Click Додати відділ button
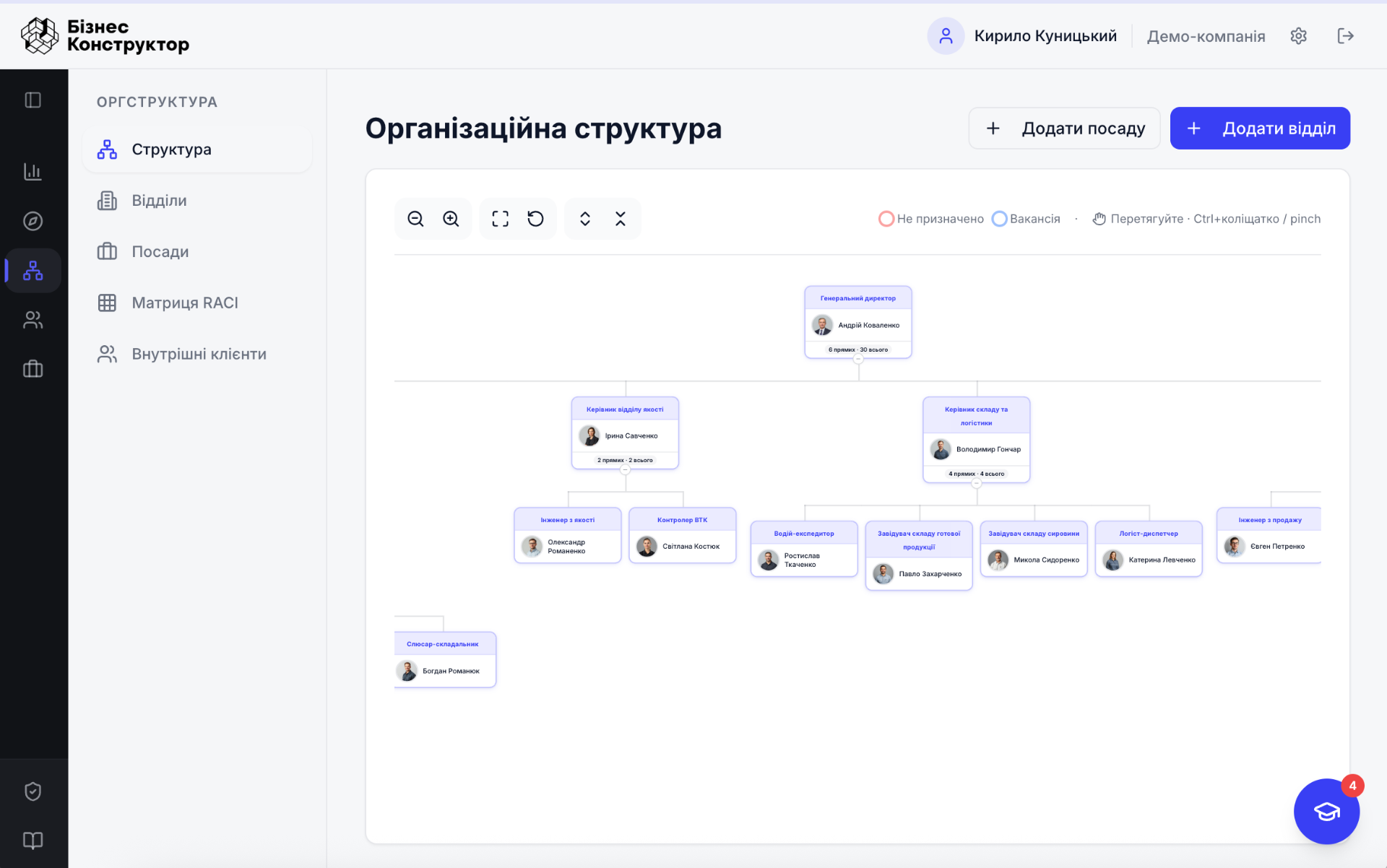Viewport: 1387px width, 868px height. tap(1260, 129)
